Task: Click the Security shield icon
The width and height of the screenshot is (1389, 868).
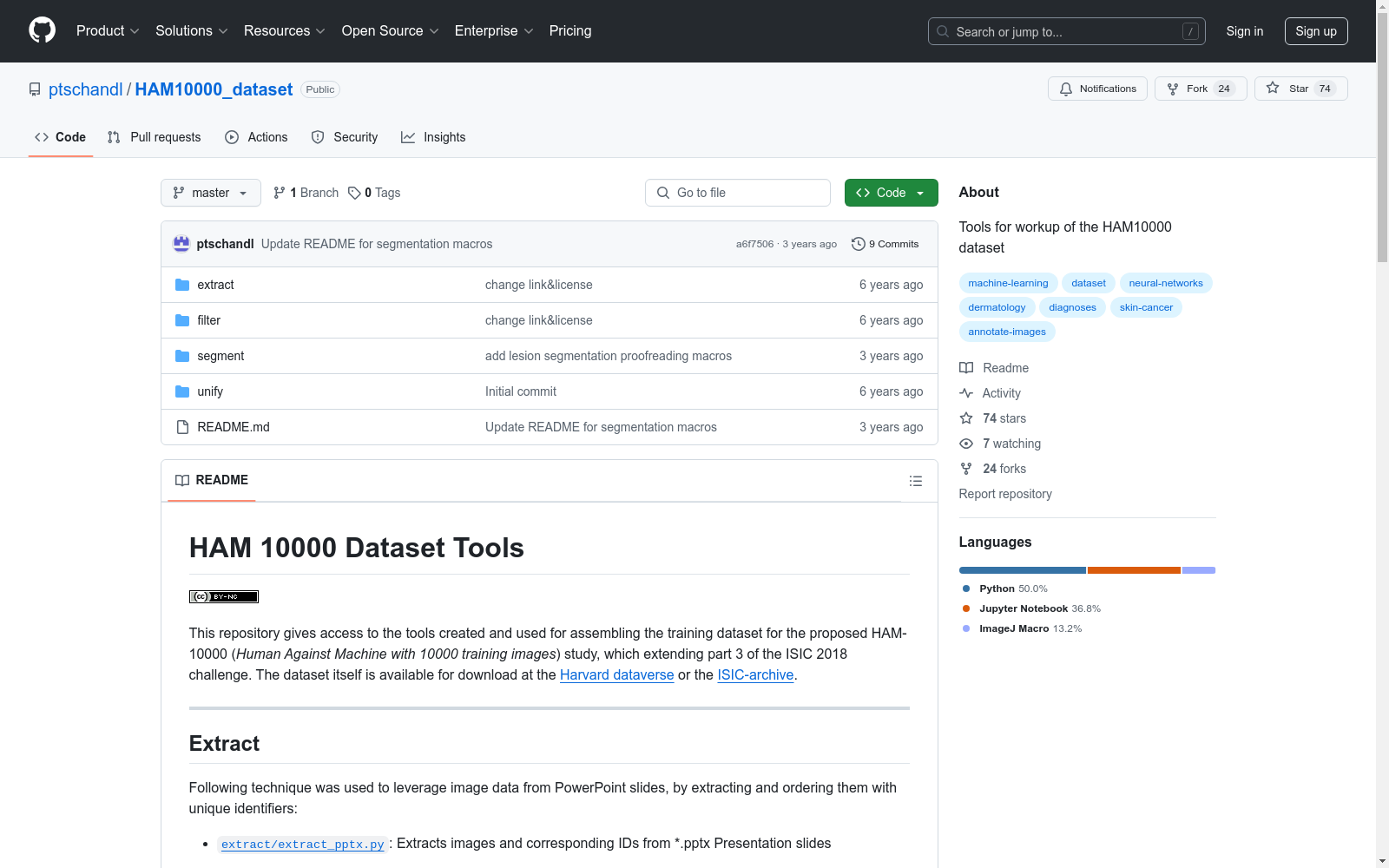Action: click(318, 137)
